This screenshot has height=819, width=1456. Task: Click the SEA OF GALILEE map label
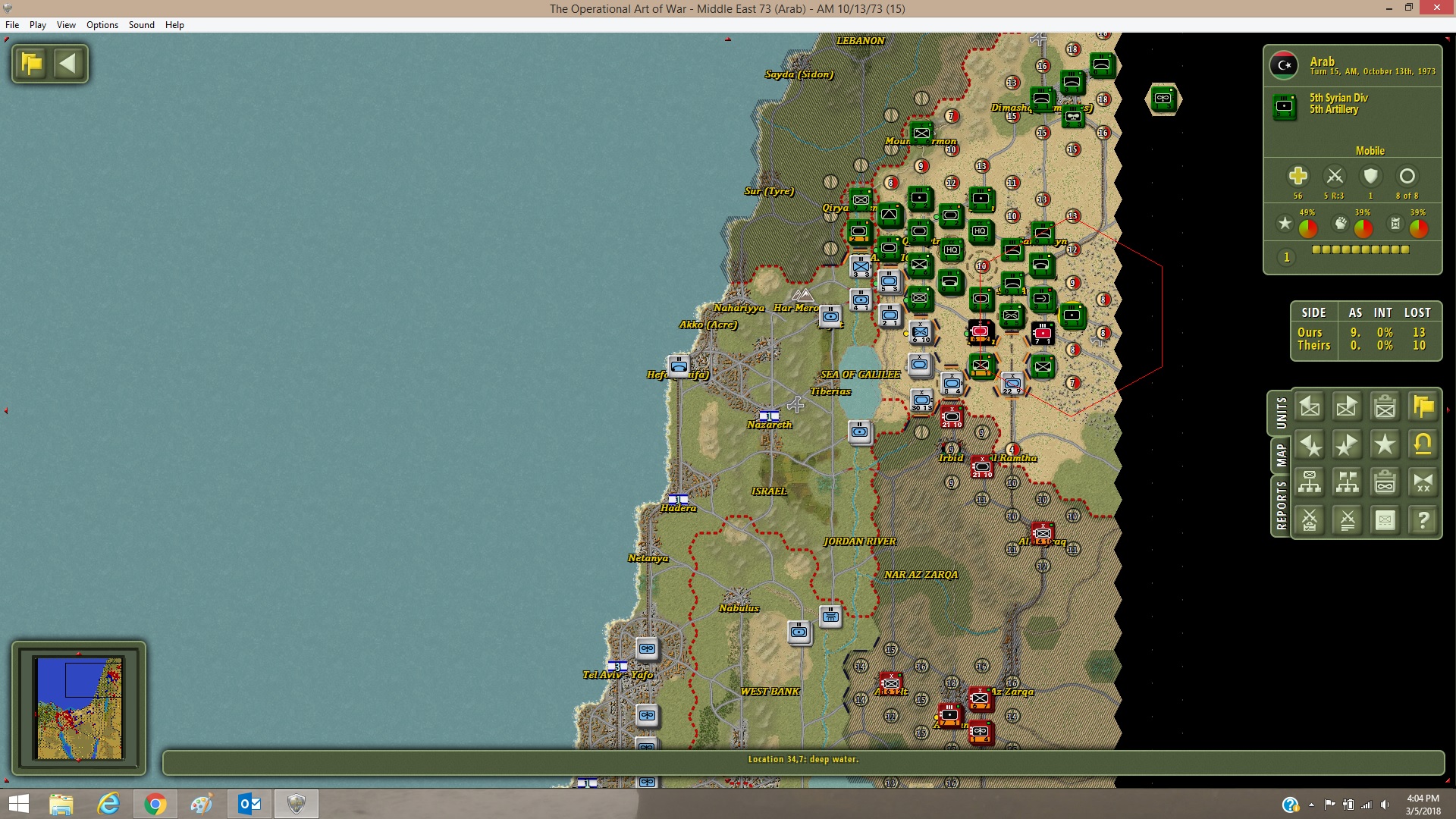[x=860, y=375]
